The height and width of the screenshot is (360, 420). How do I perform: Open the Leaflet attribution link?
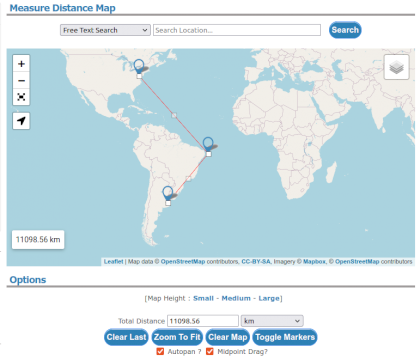click(x=113, y=262)
